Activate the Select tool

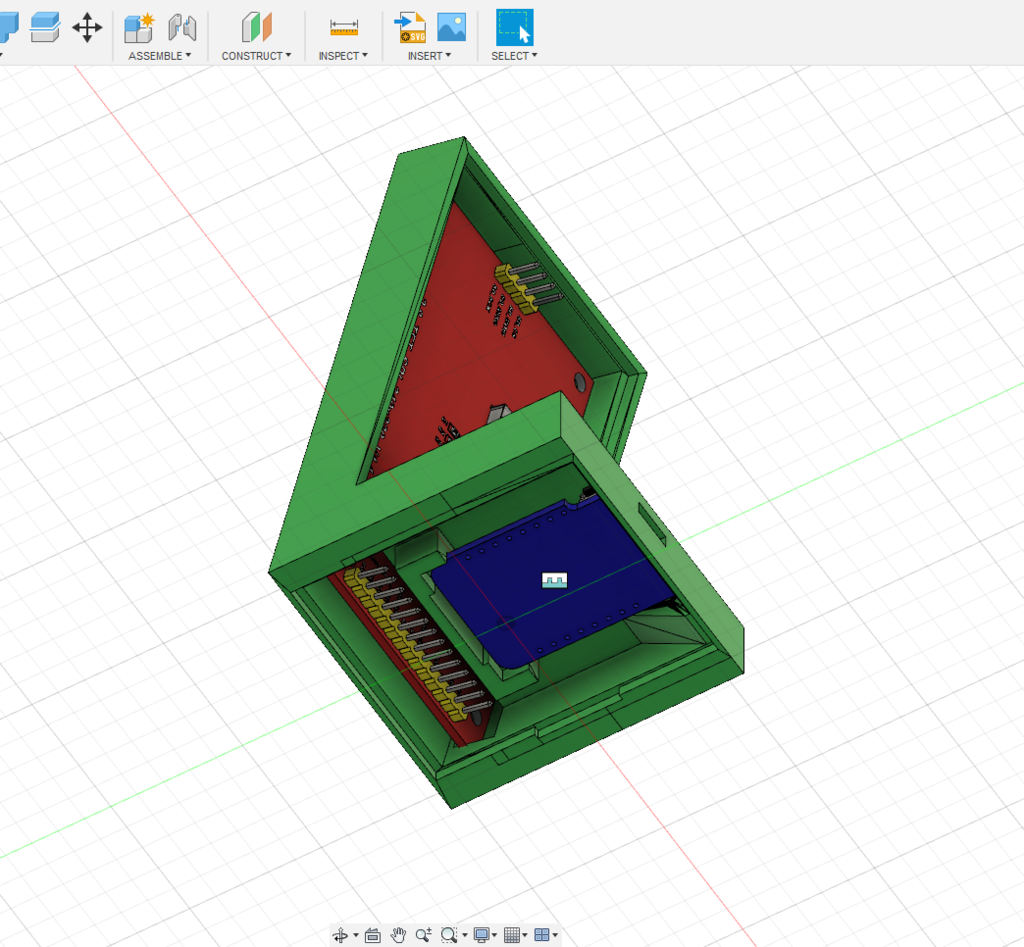point(514,28)
